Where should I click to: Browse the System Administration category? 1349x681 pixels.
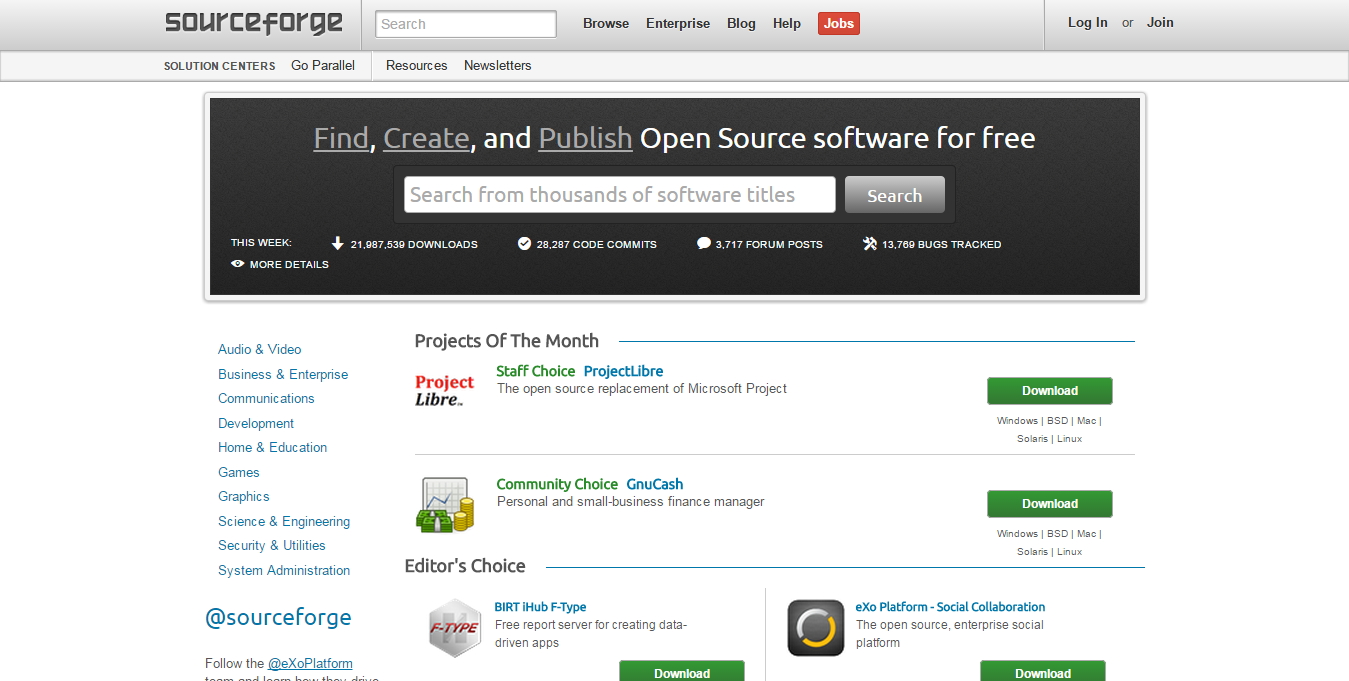(x=284, y=571)
